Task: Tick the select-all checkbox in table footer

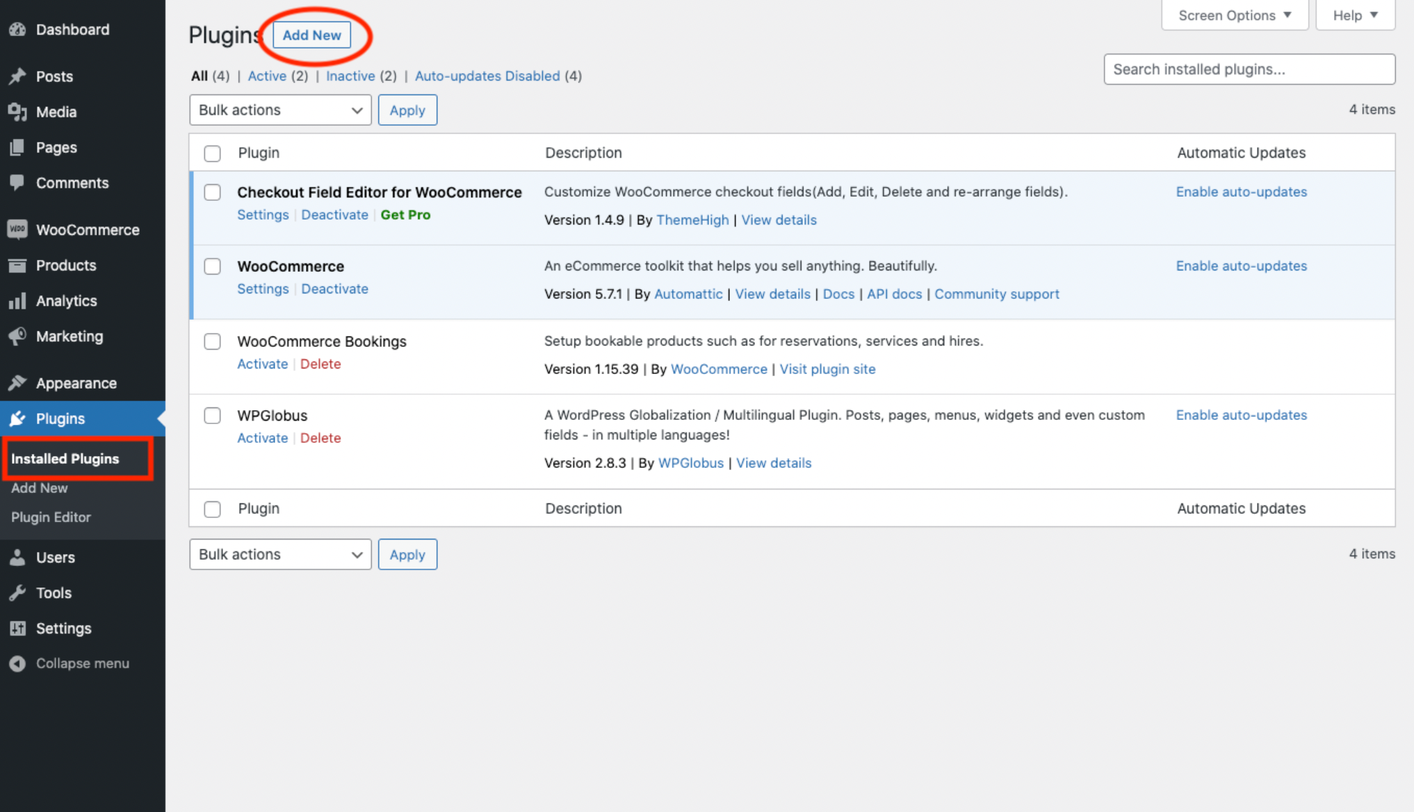Action: coord(212,509)
